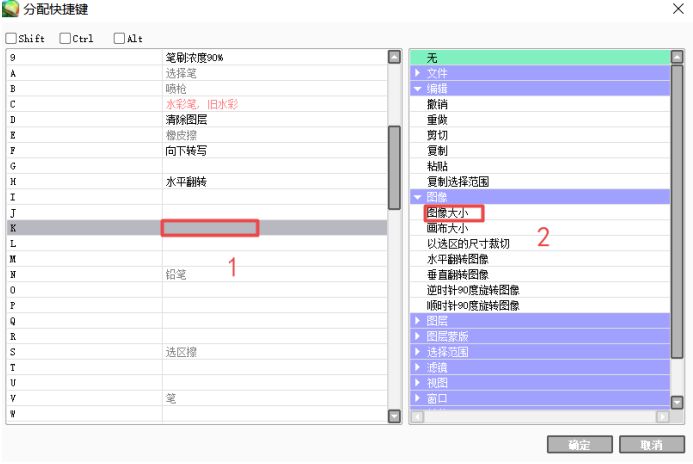
Task: Expand the 滤镜 category
Action: [419, 367]
